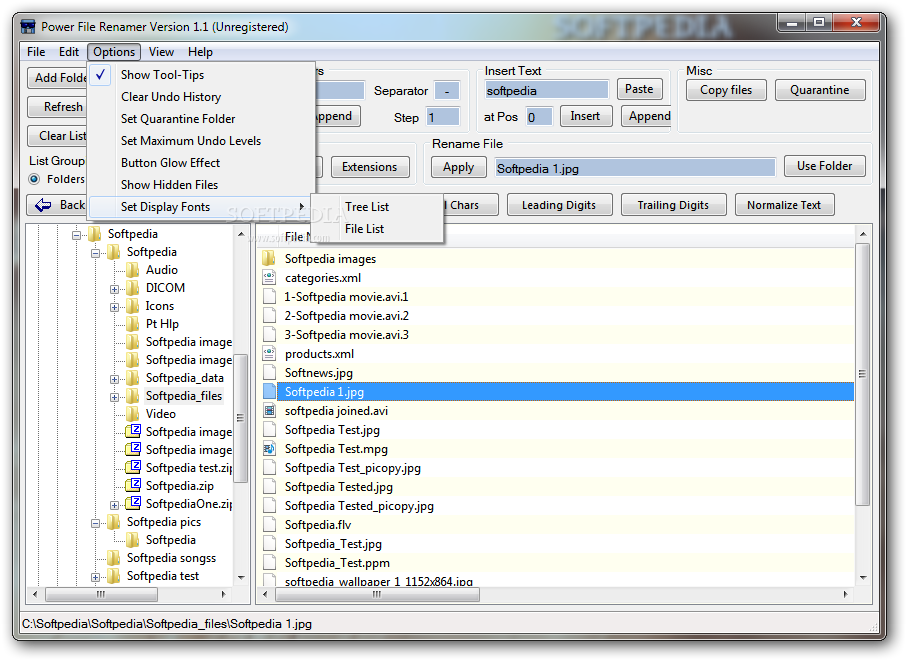Click the SoftpediaOne.zip archive icon
Viewport: 907px width, 661px height.
133,503
